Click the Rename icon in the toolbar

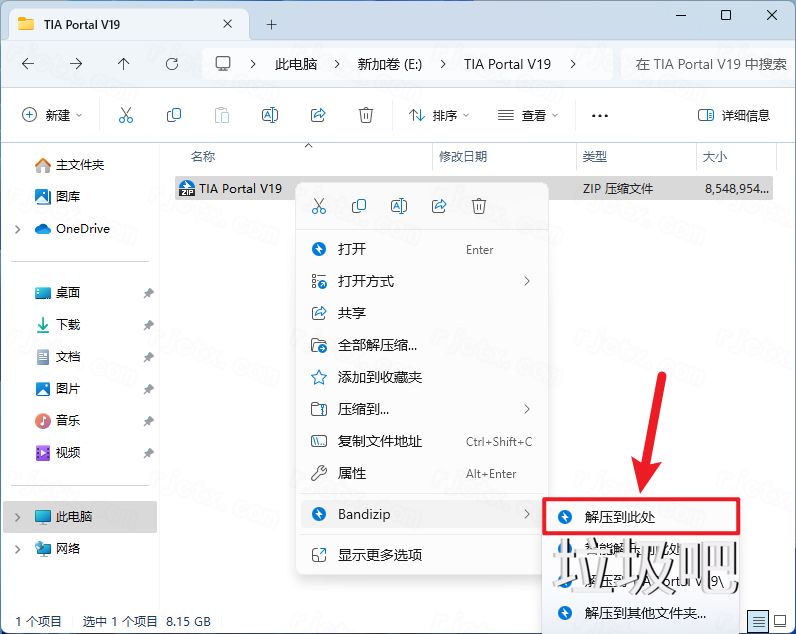point(270,115)
